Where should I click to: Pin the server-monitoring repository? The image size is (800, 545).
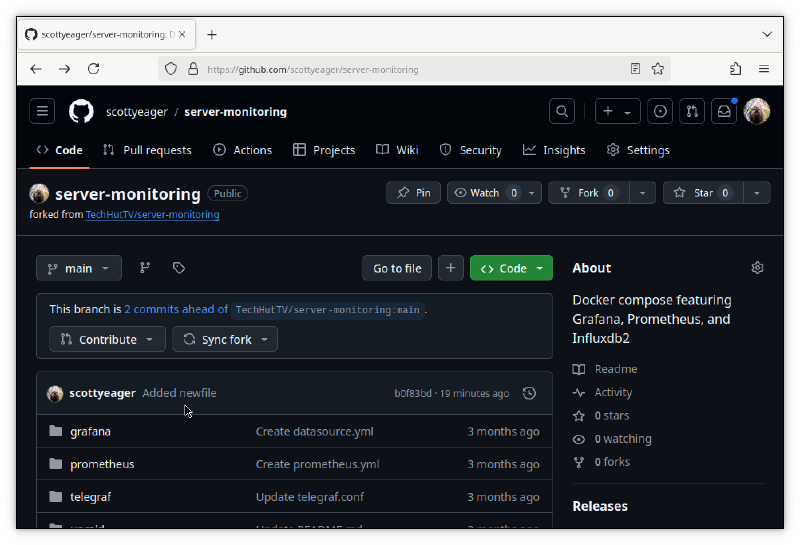point(413,193)
